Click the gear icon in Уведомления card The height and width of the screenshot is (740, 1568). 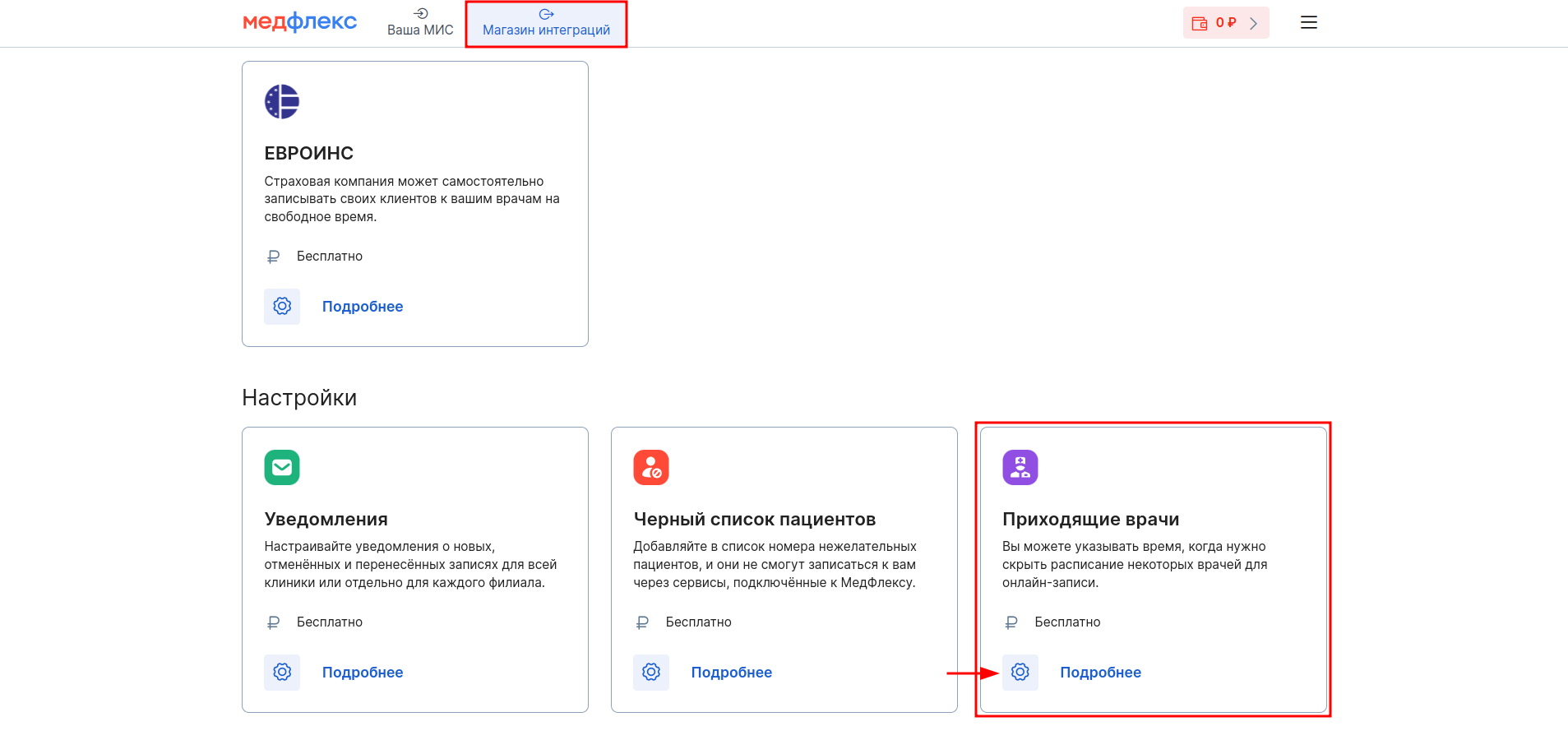(x=282, y=673)
